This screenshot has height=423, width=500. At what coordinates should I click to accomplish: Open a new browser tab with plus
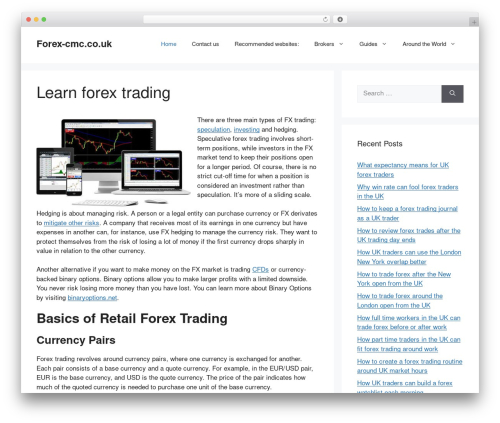(x=474, y=22)
